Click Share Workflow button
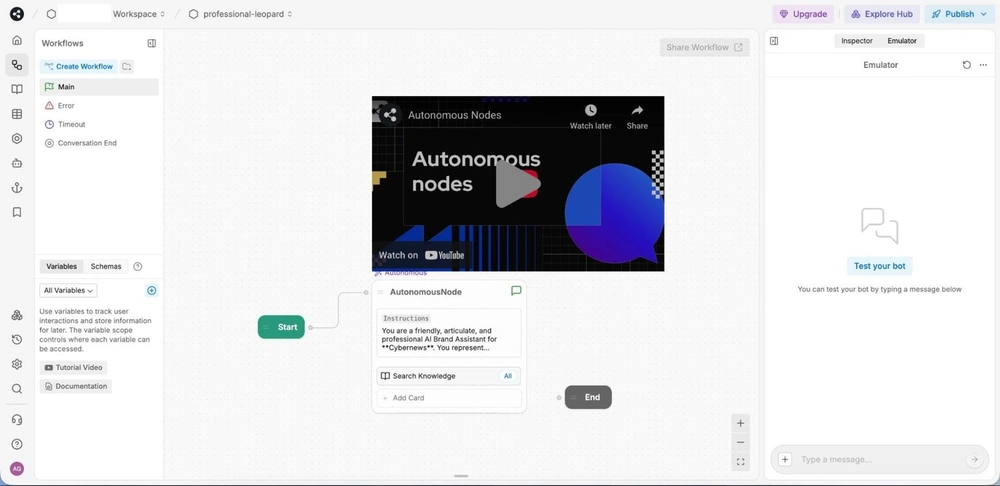Image resolution: width=1000 pixels, height=486 pixels. (704, 47)
